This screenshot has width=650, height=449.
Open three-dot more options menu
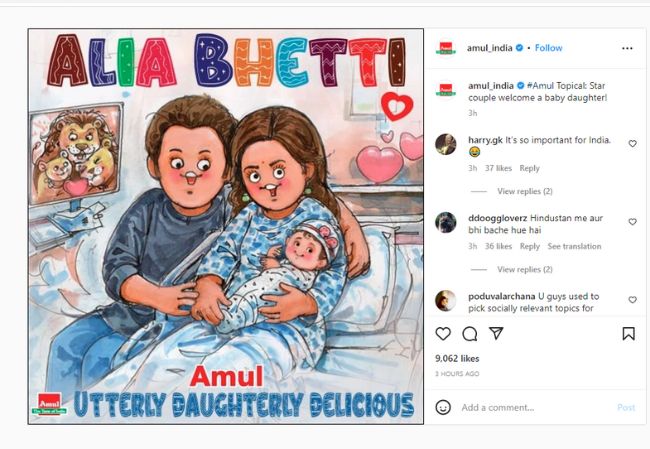627,48
